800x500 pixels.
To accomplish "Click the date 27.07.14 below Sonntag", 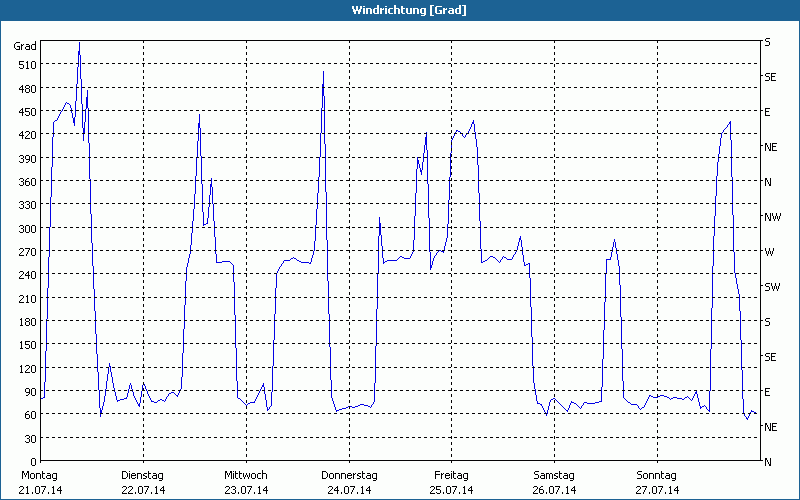I will click(x=657, y=490).
